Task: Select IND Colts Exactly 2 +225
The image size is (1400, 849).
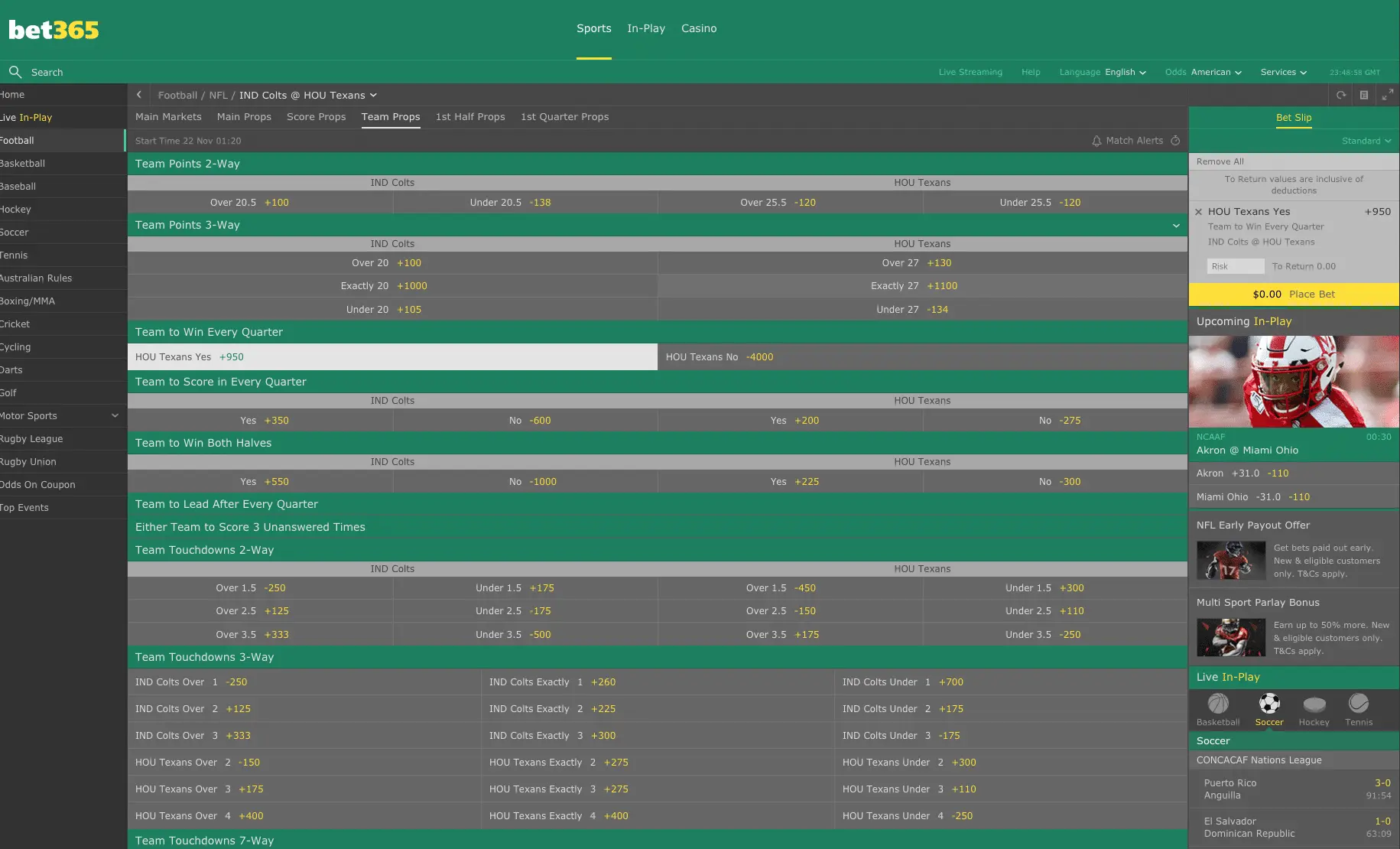Action: tap(658, 709)
